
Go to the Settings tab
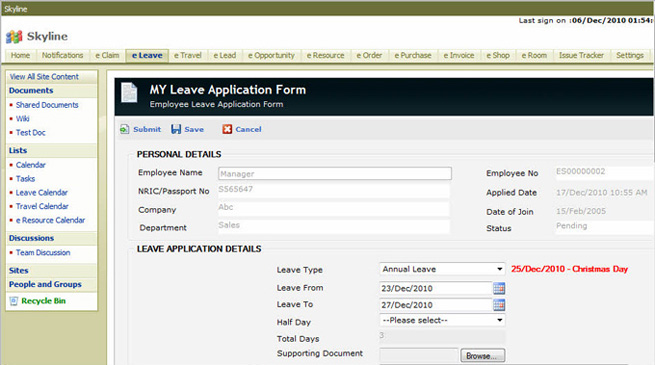click(630, 56)
